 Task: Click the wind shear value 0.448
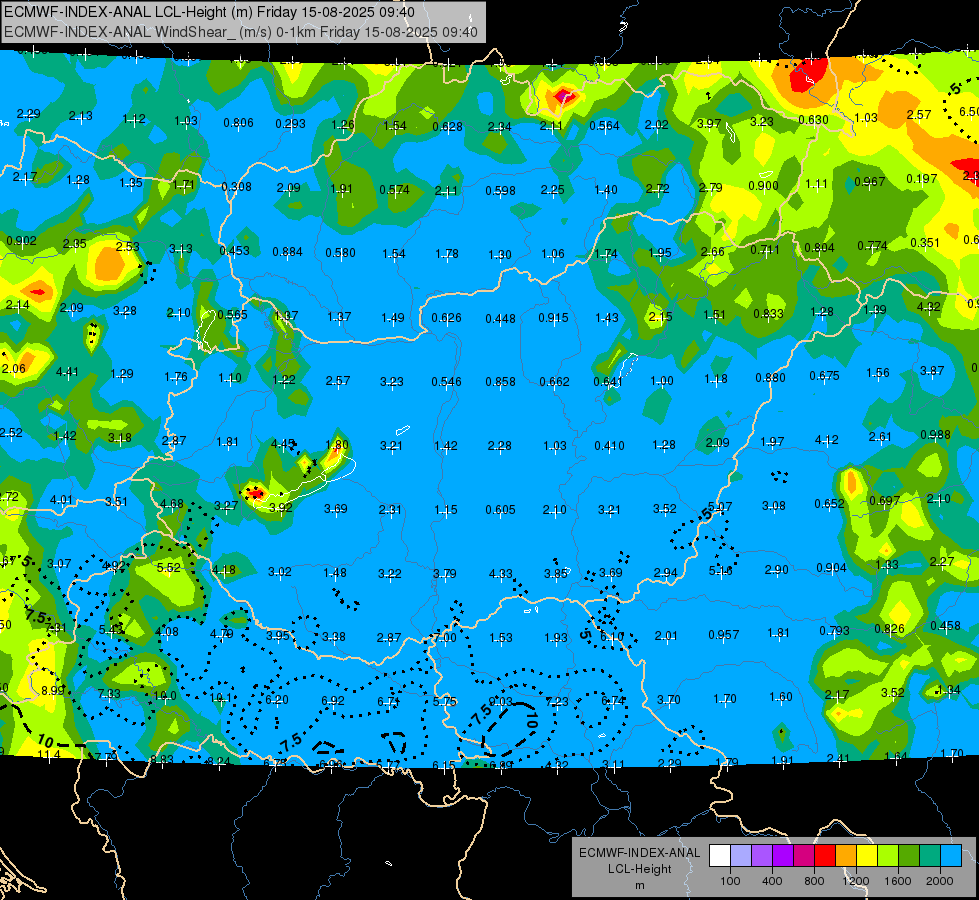pos(501,319)
